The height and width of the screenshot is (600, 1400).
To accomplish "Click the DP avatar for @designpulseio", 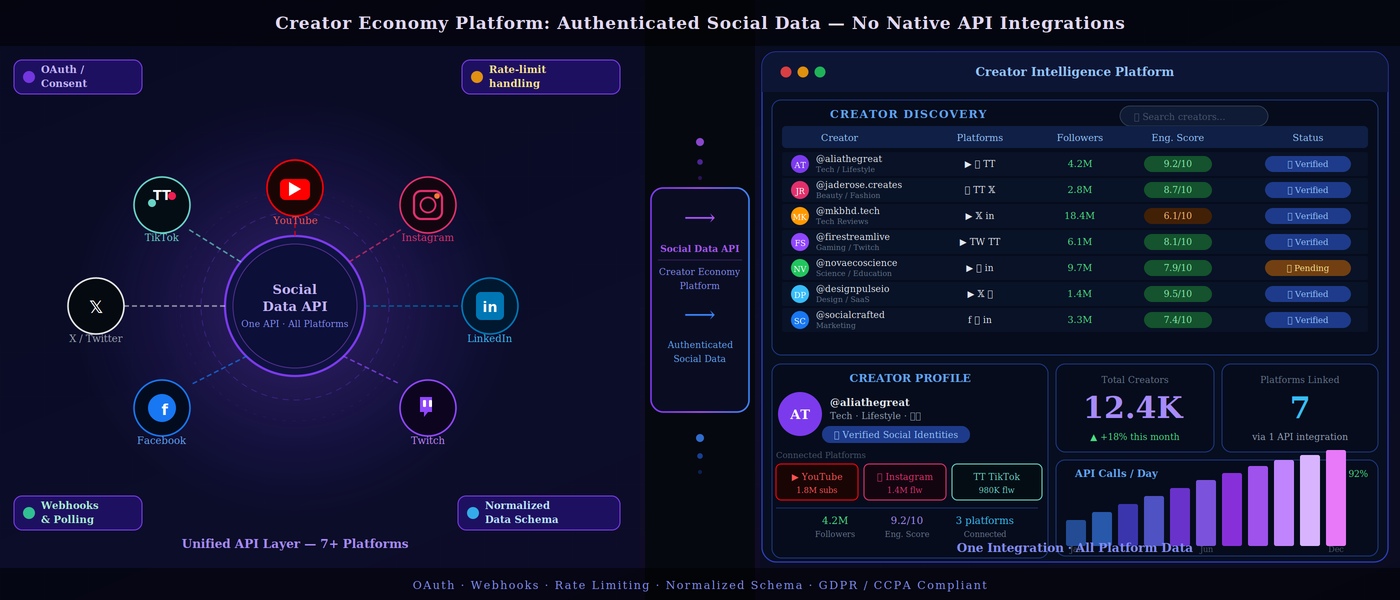I will click(800, 294).
